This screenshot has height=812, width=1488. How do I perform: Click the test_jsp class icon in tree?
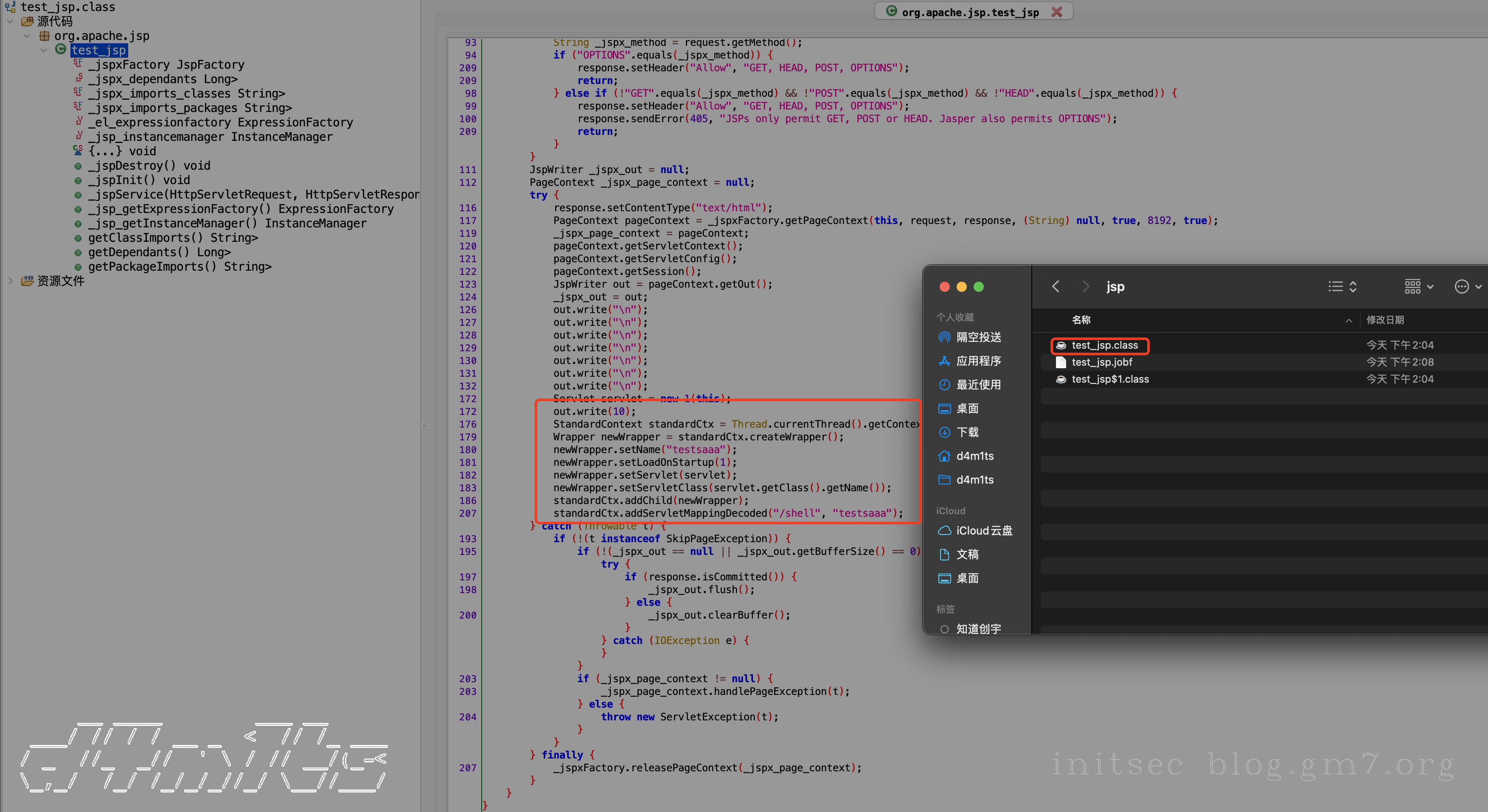[61, 50]
